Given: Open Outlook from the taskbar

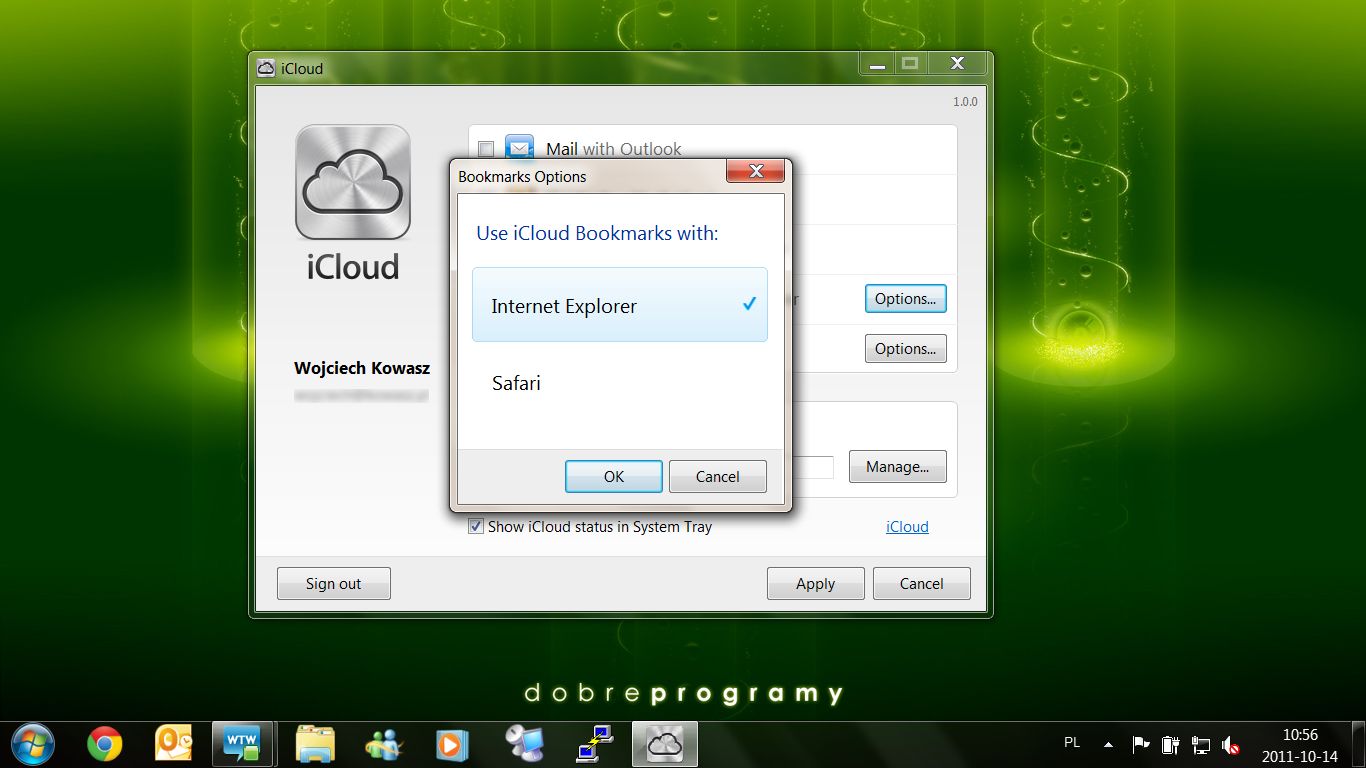Looking at the screenshot, I should (x=173, y=744).
